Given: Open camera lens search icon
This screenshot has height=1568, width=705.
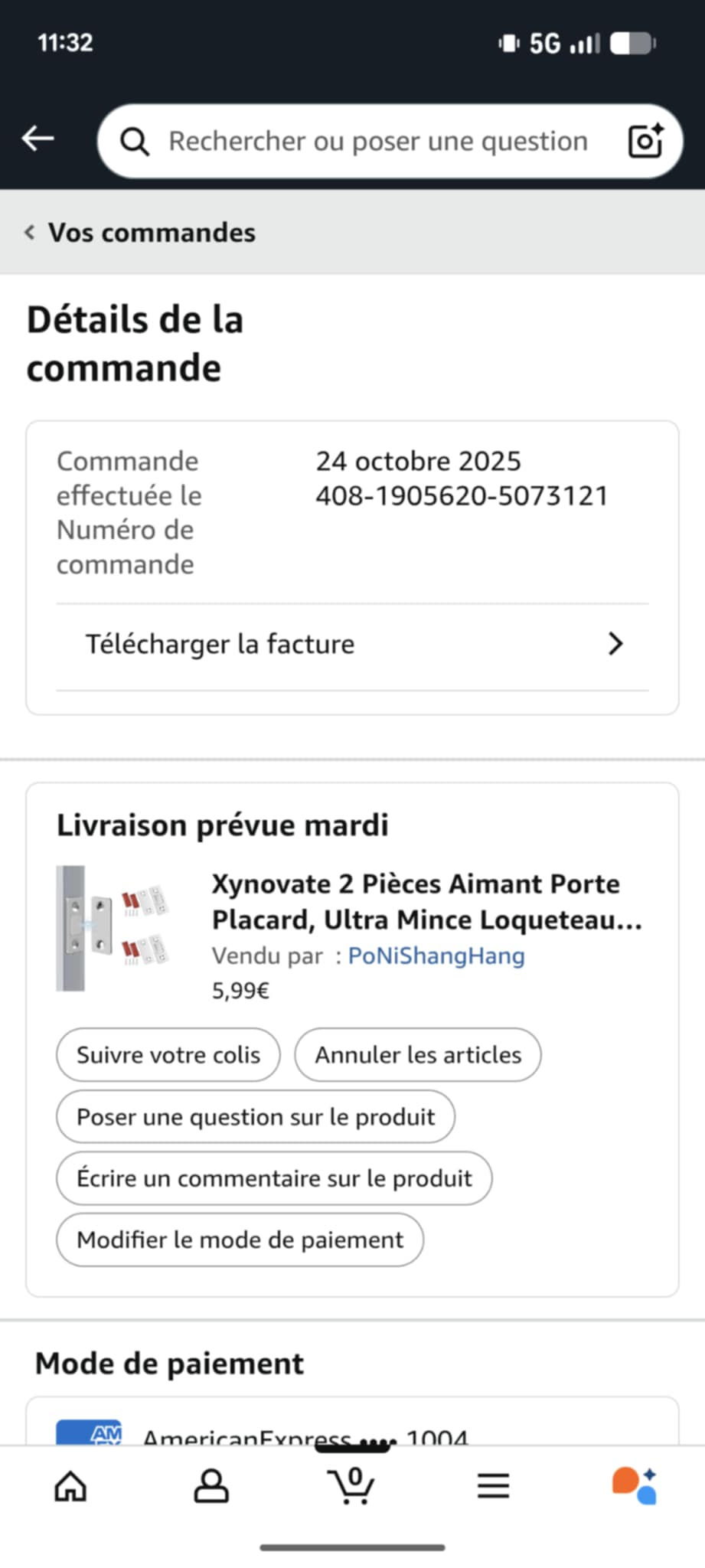Looking at the screenshot, I should pos(645,140).
